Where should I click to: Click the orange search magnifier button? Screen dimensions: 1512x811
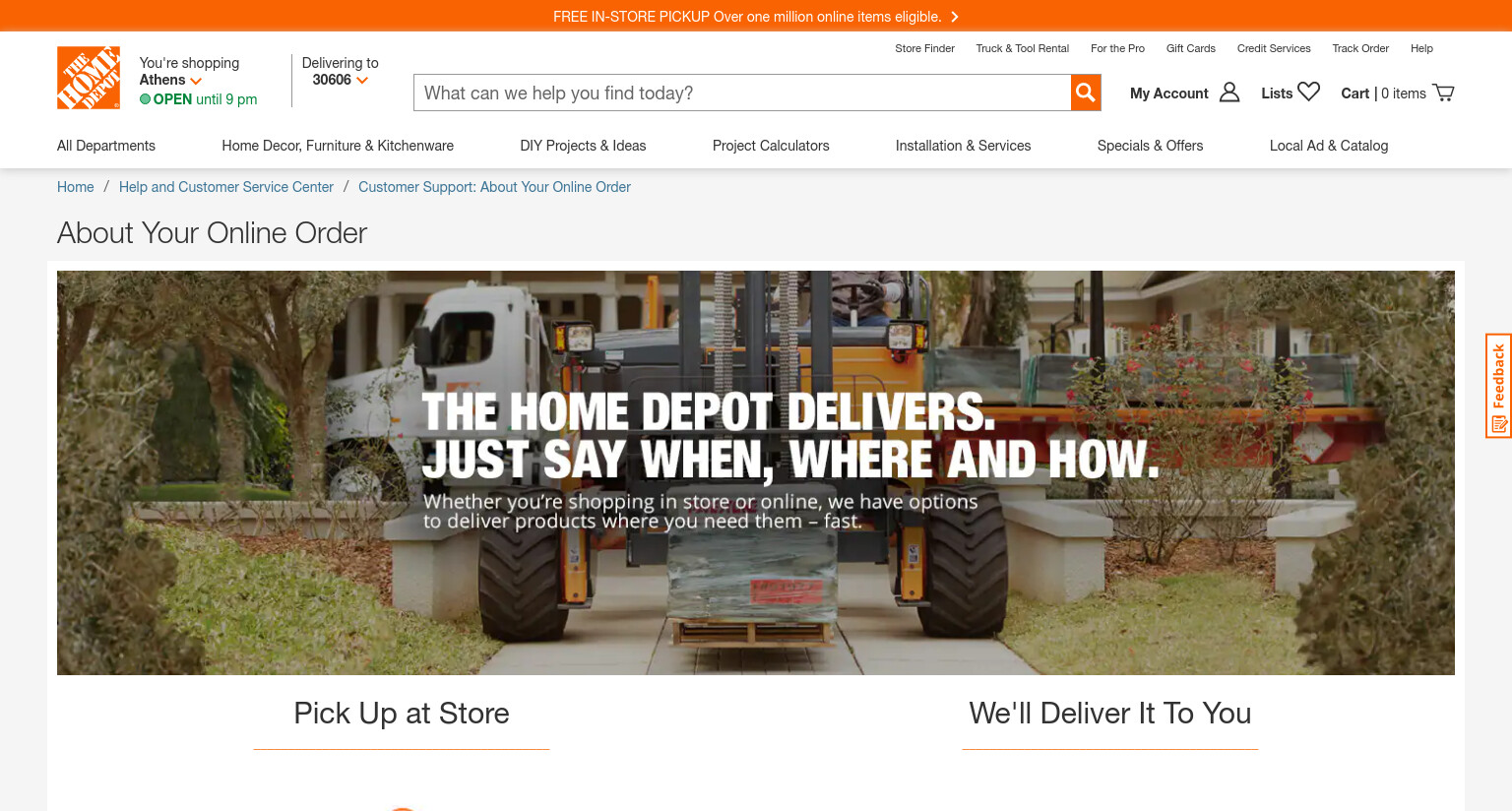1086,93
